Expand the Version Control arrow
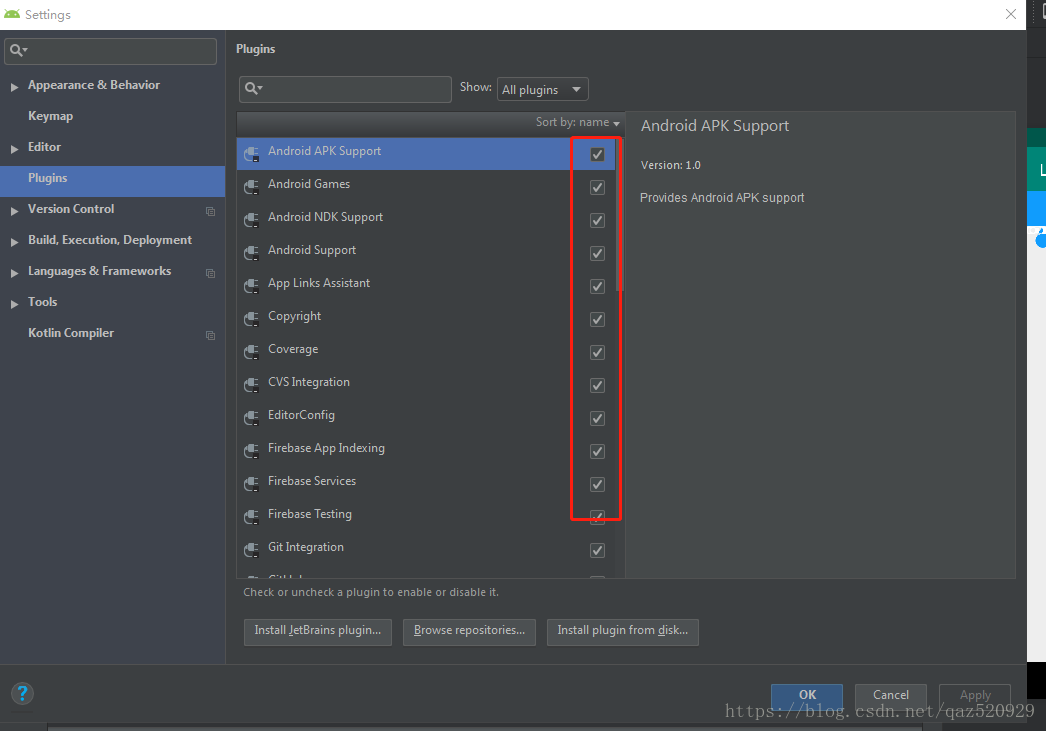 pyautogui.click(x=14, y=211)
